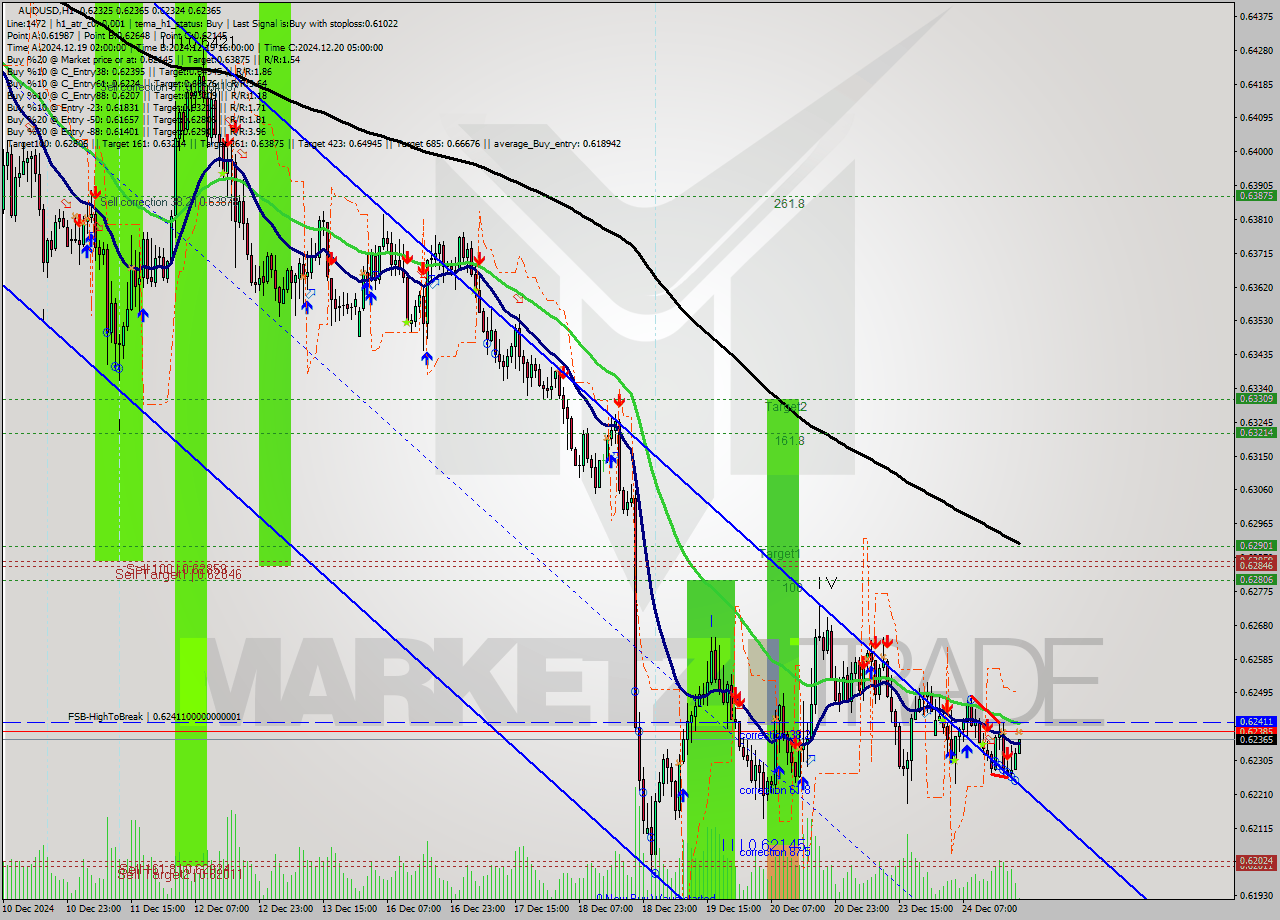Click the '18 Dec 07:00' time axis label
This screenshot has width=1280, height=920.
pyautogui.click(x=605, y=909)
